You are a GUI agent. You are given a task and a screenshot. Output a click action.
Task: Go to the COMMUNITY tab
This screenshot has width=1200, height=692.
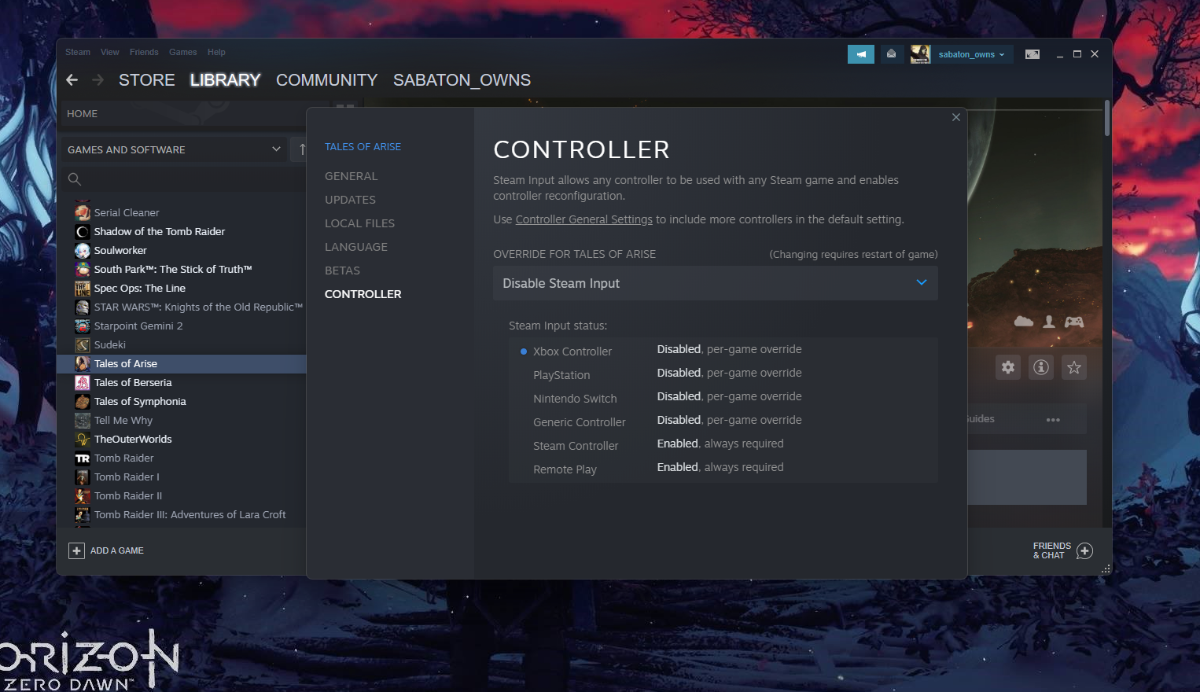click(x=327, y=80)
